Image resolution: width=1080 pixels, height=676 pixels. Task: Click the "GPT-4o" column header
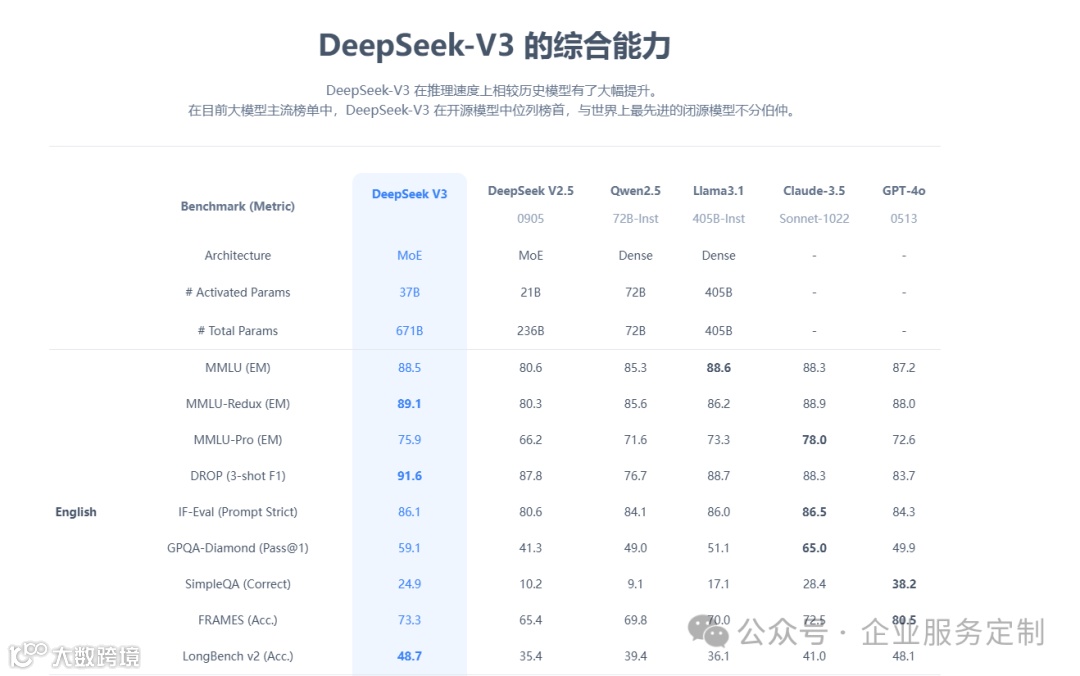[904, 191]
